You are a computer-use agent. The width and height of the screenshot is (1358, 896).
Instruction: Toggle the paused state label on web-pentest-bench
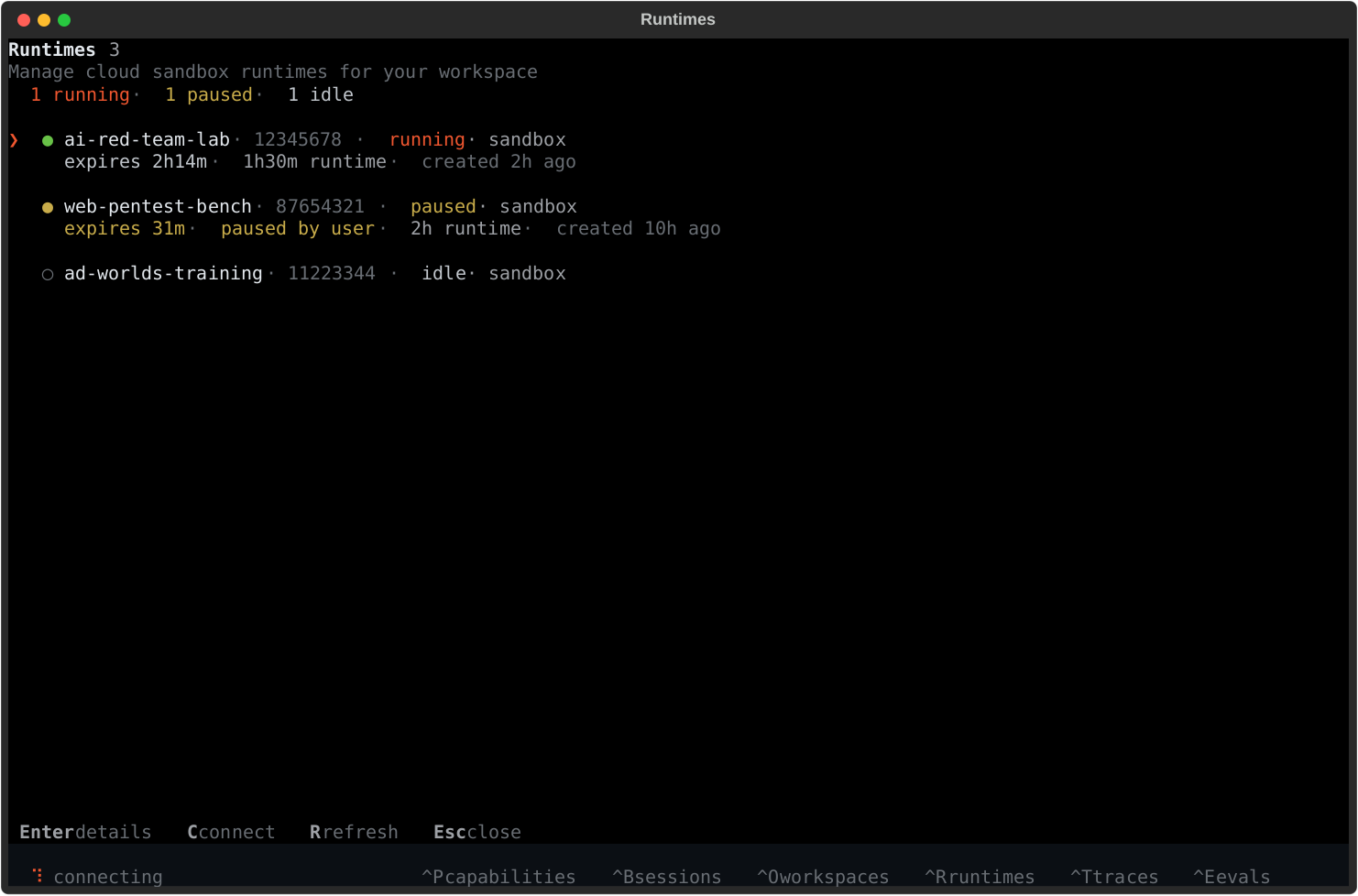[x=443, y=206]
